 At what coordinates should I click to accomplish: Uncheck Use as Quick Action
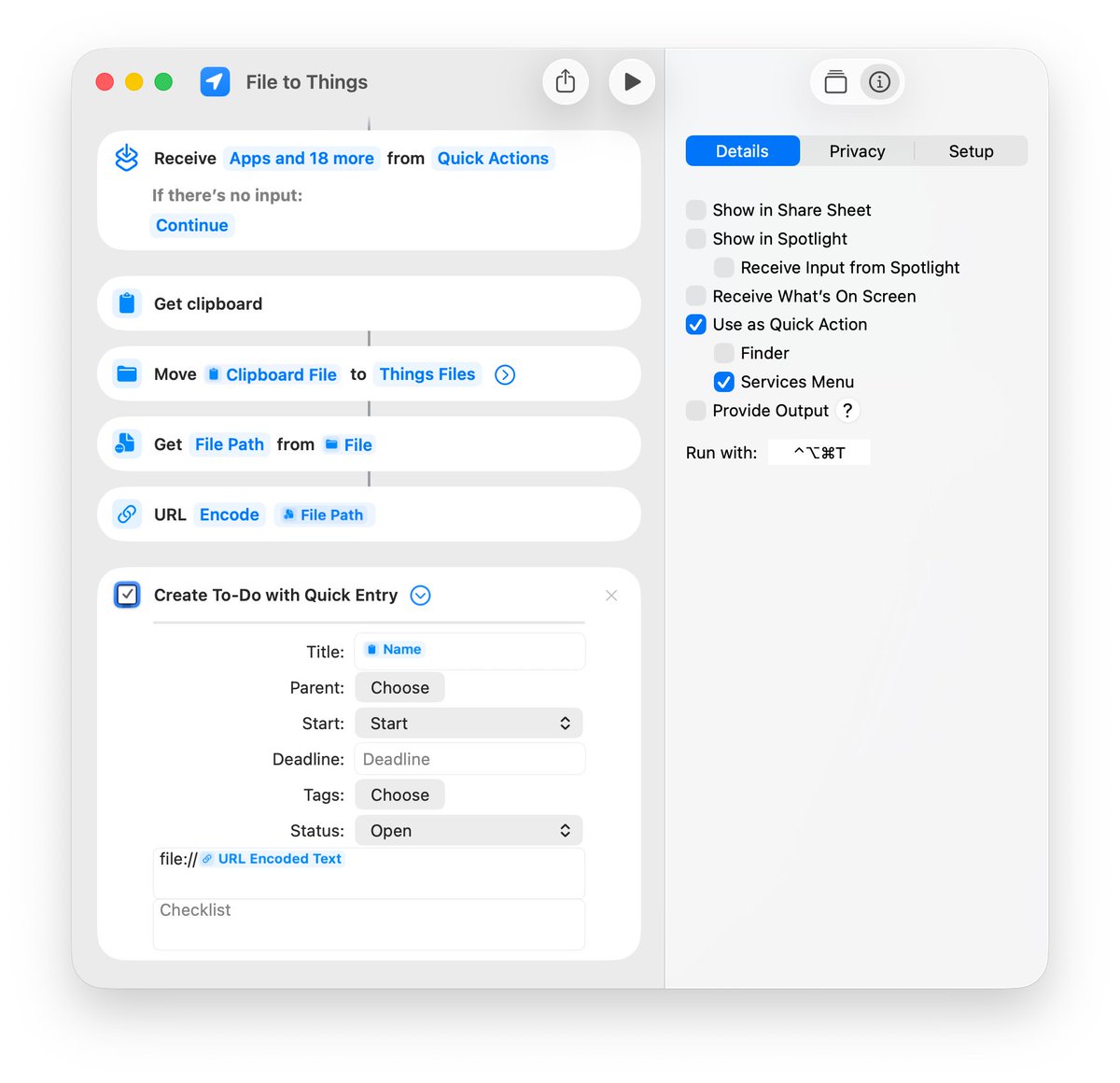696,325
